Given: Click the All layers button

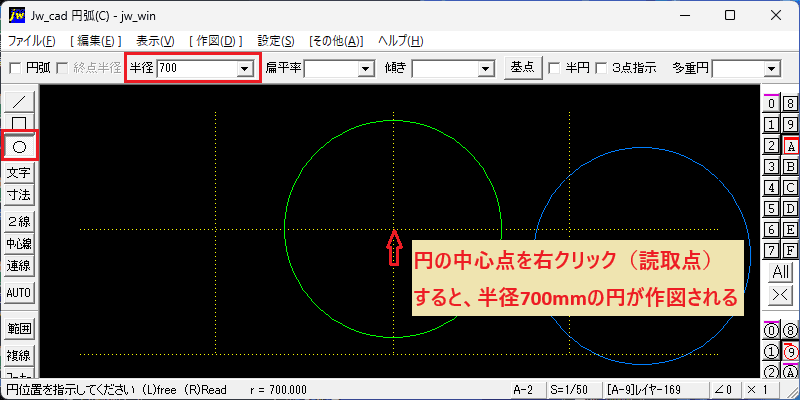Looking at the screenshot, I should 781,272.
